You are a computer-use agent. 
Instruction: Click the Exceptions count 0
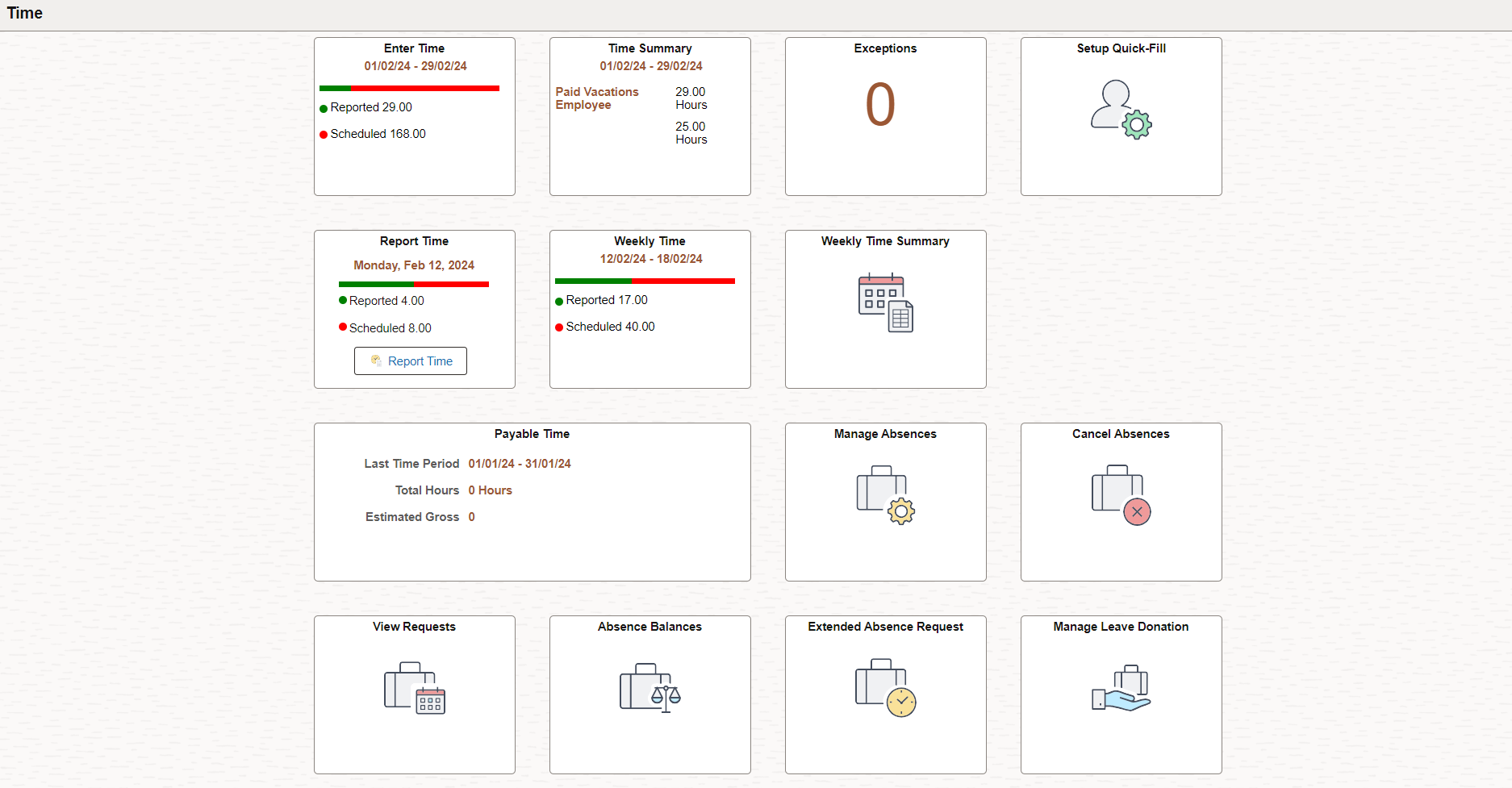click(x=880, y=105)
